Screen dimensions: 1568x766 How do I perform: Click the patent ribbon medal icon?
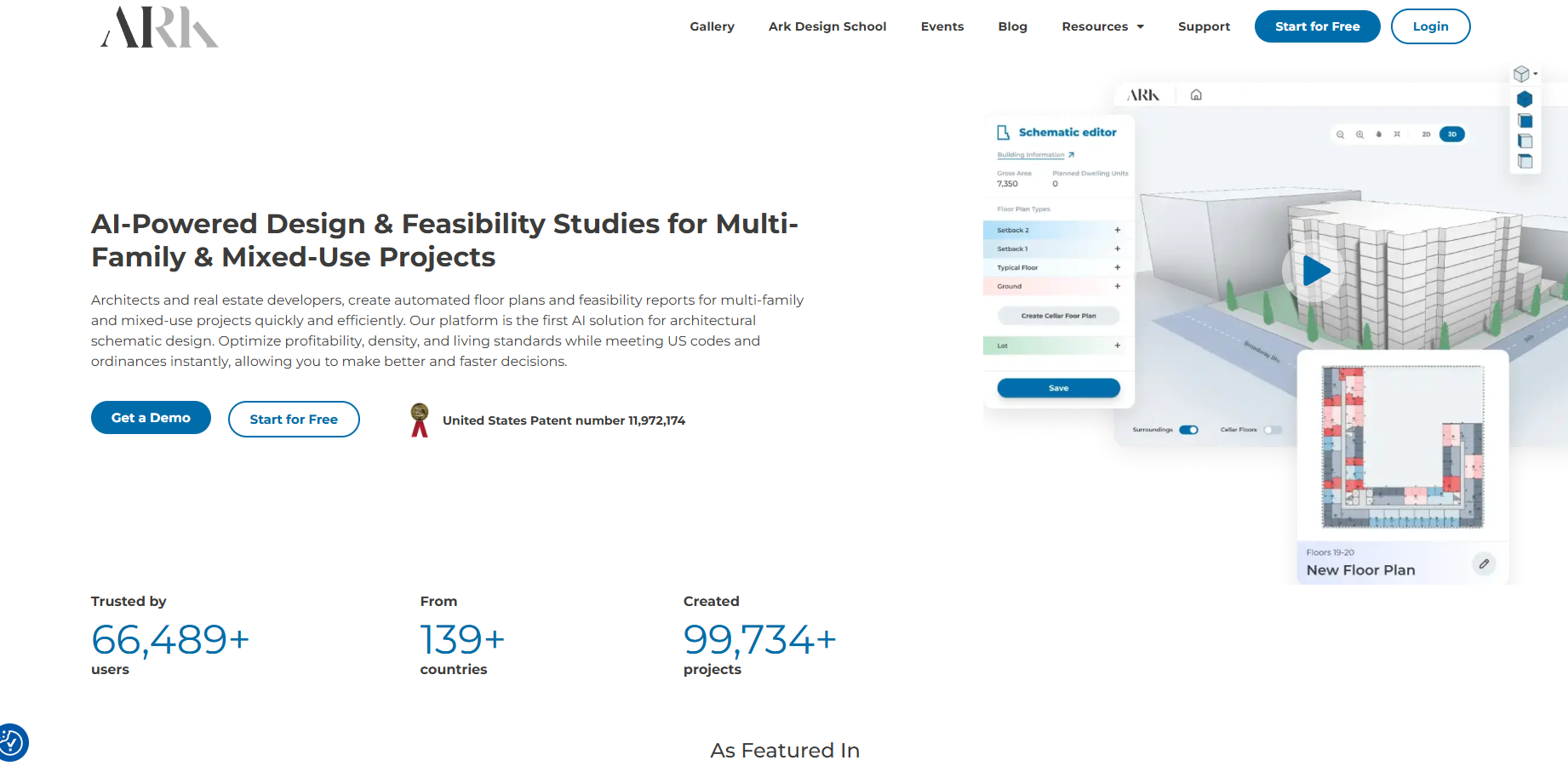click(420, 420)
